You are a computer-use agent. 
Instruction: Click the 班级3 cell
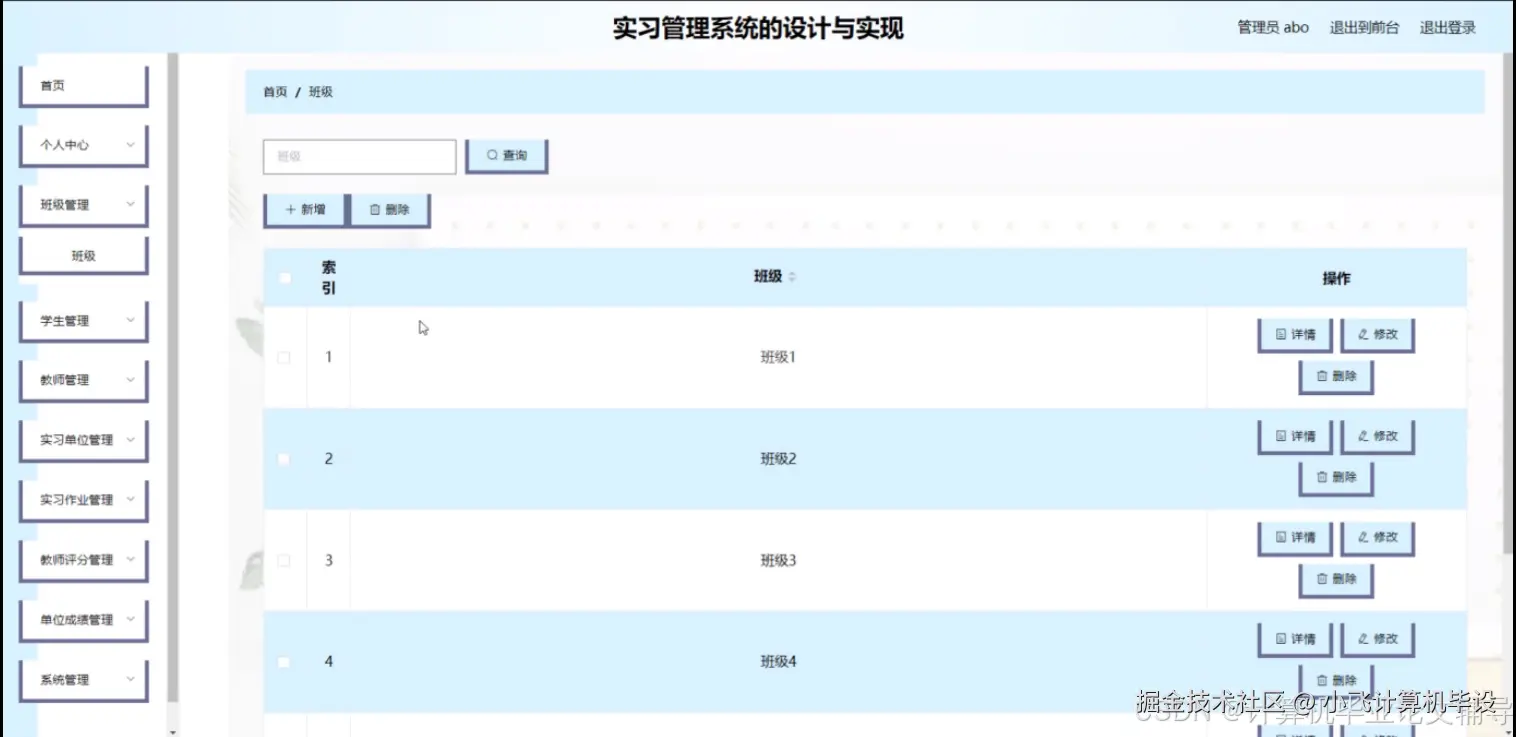pos(778,561)
